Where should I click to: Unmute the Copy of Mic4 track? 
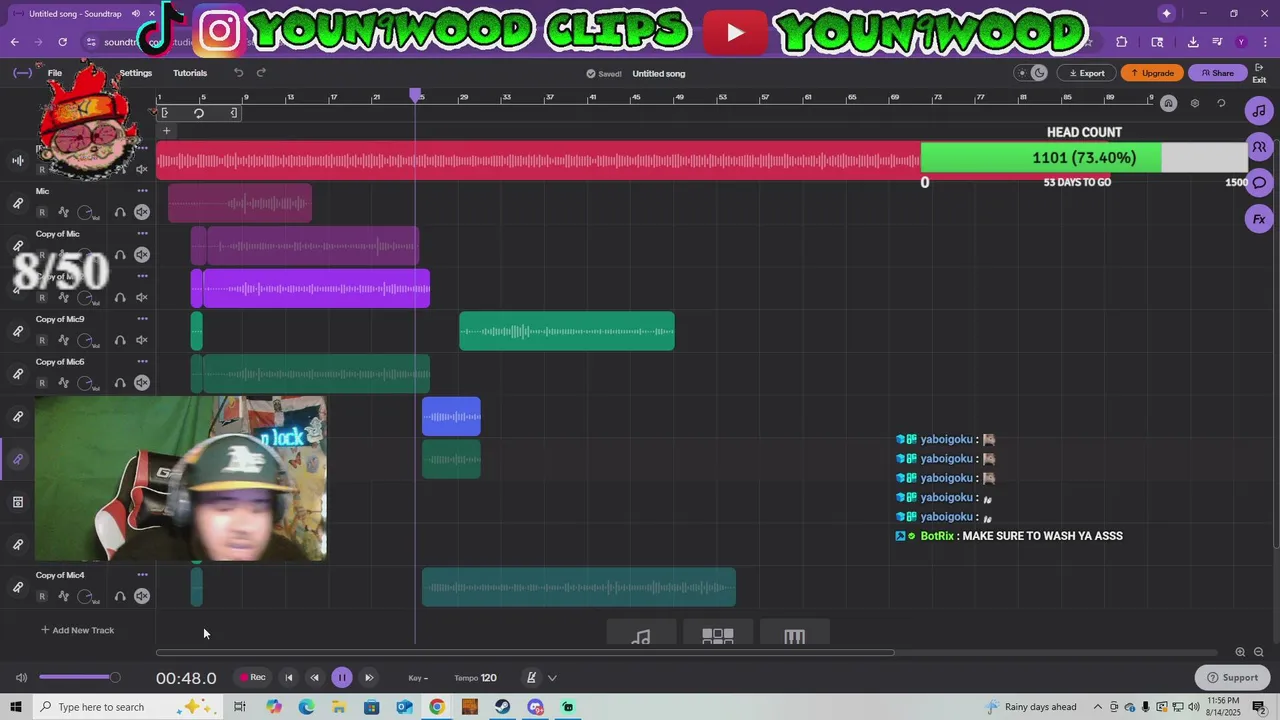pos(142,596)
